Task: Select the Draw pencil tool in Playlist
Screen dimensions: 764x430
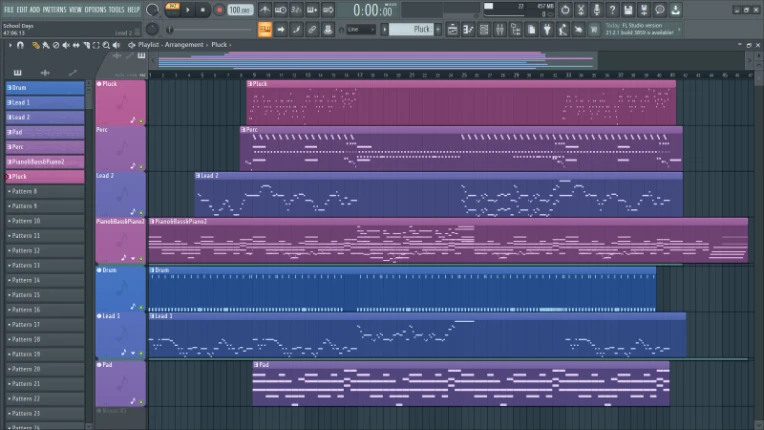Action: tap(36, 45)
